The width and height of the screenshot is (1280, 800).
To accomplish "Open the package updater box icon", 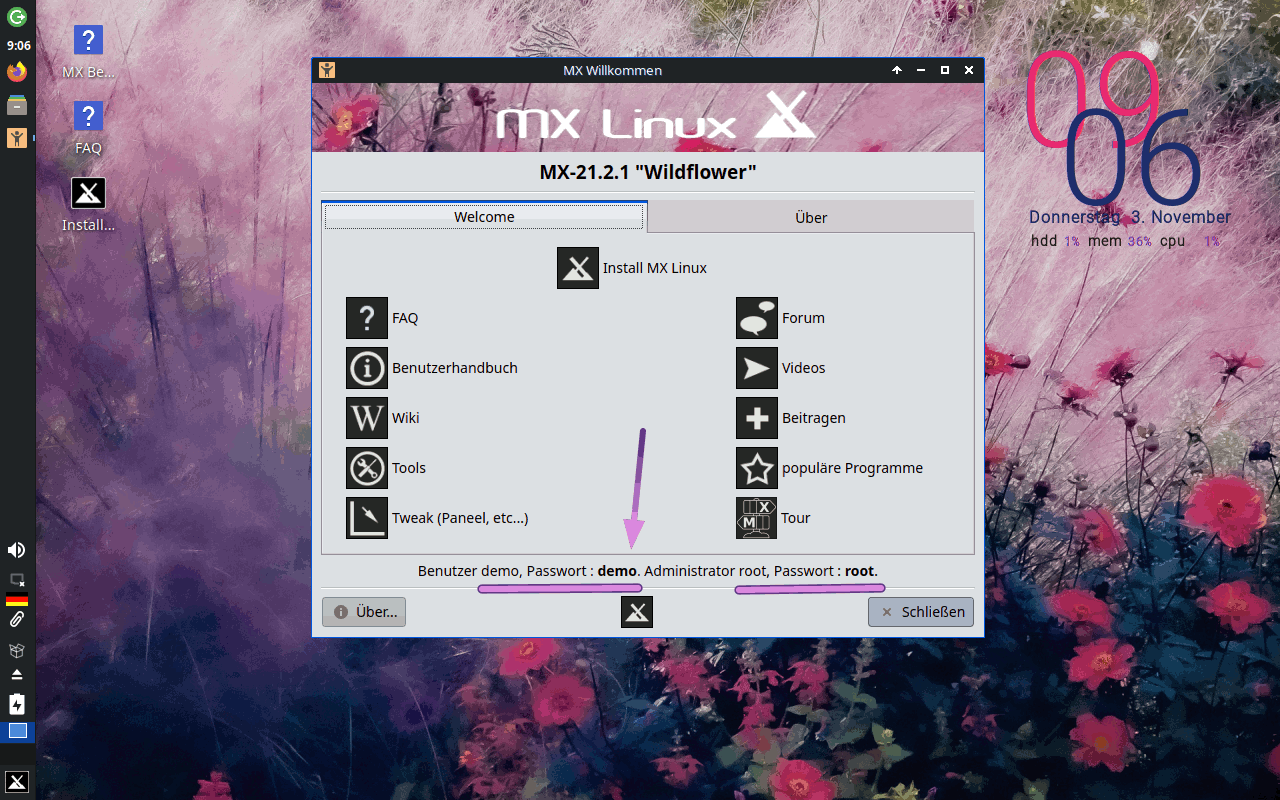I will click(x=17, y=650).
